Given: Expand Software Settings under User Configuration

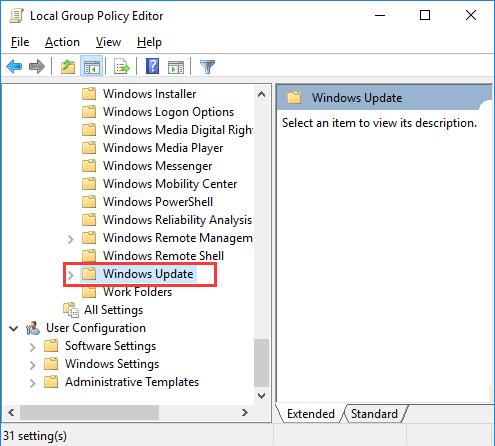Looking at the screenshot, I should coord(32,347).
